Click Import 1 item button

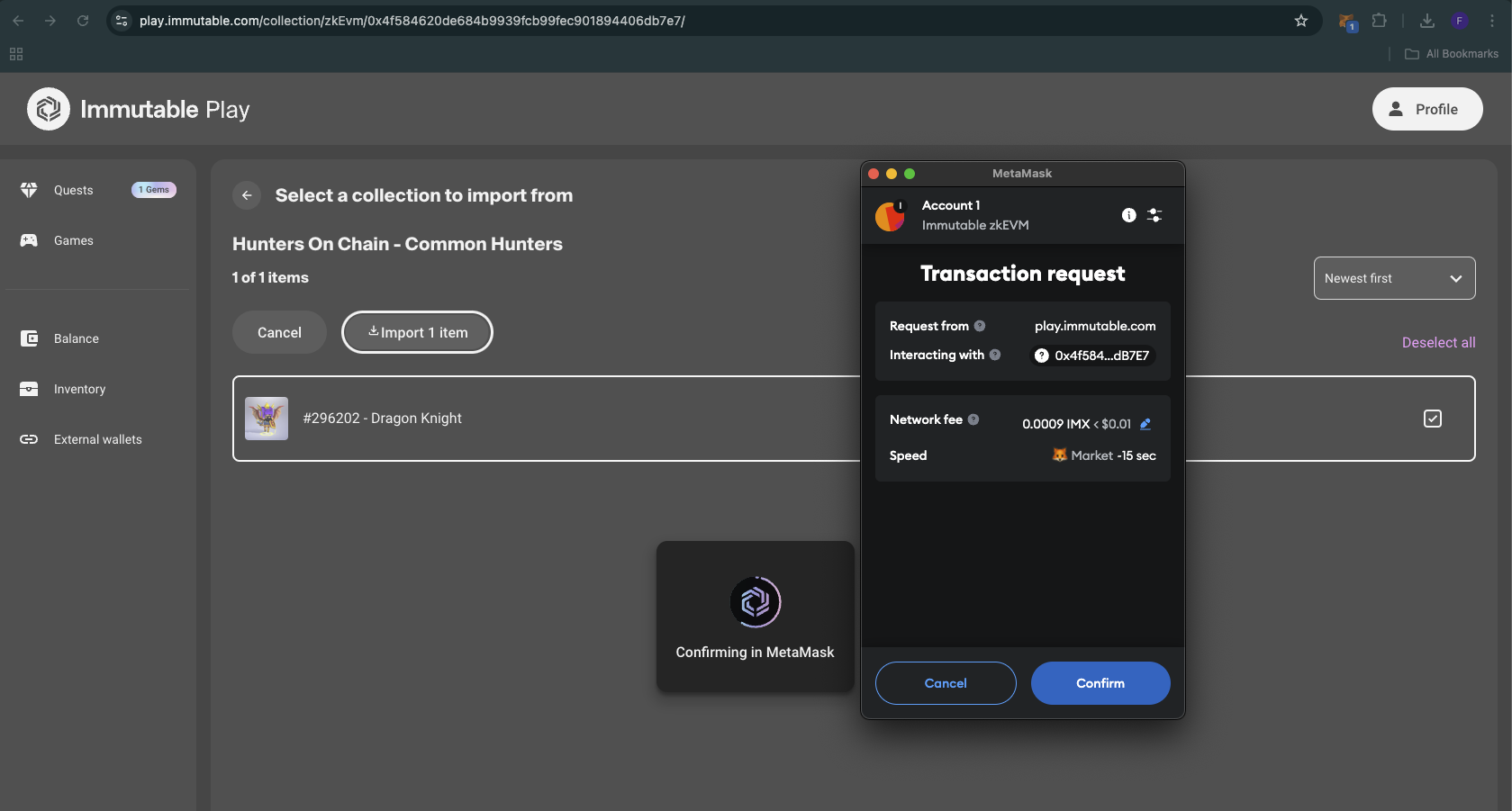pyautogui.click(x=417, y=332)
